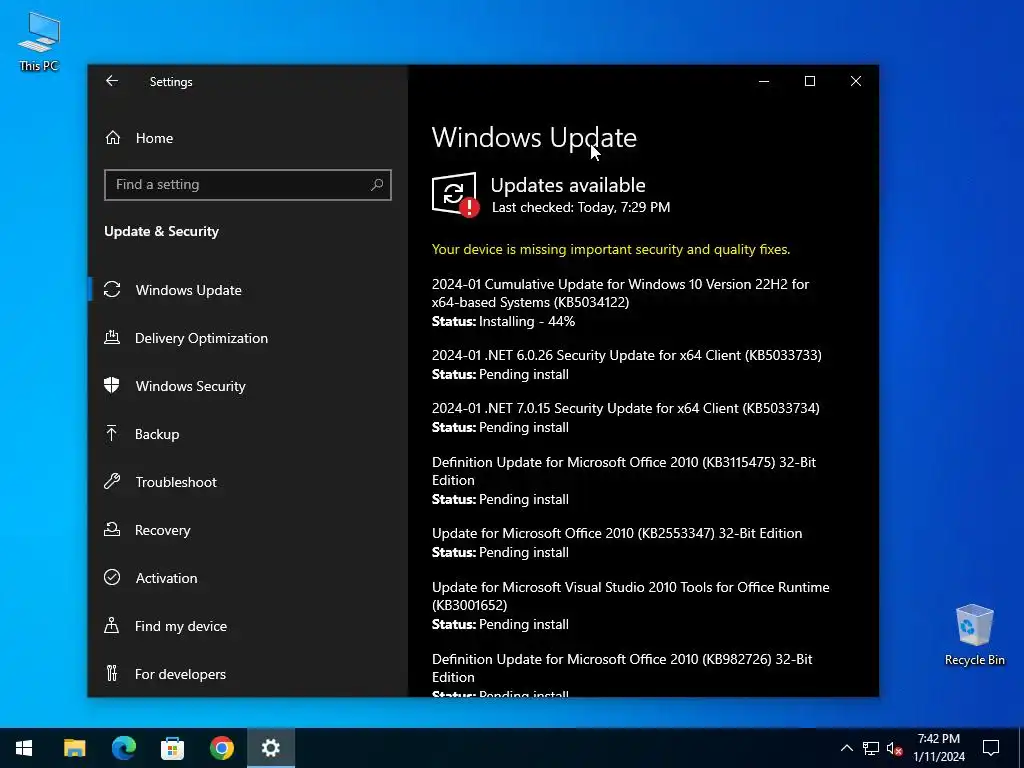Close the Settings window
Viewport: 1024px width, 768px height.
[856, 81]
